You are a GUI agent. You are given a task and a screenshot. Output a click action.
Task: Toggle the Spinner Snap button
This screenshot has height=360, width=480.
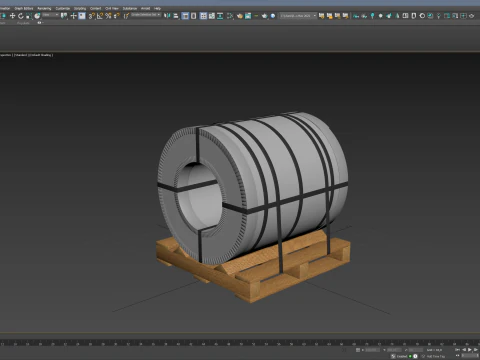click(x=117, y=16)
